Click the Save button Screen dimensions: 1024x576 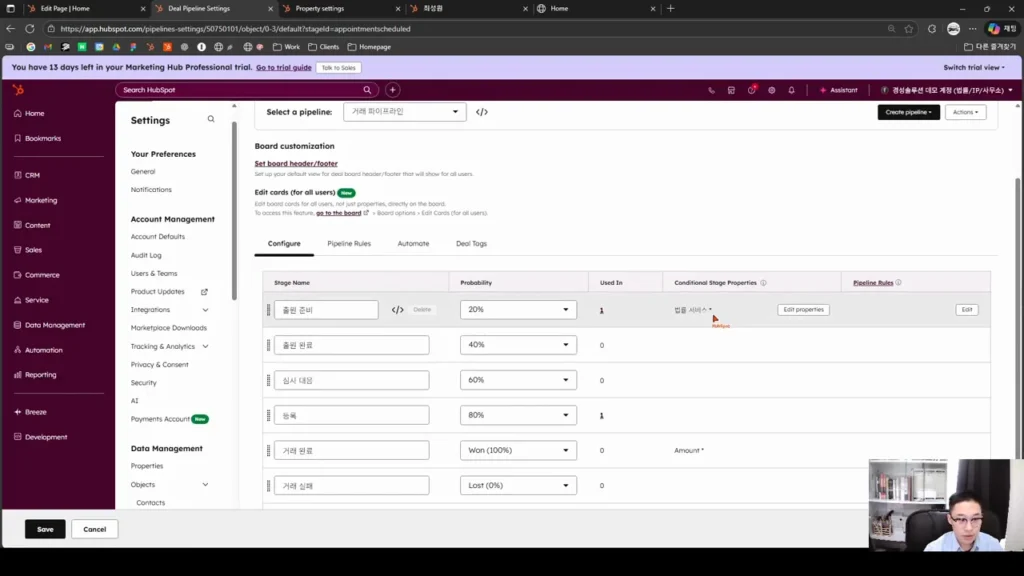coord(45,529)
